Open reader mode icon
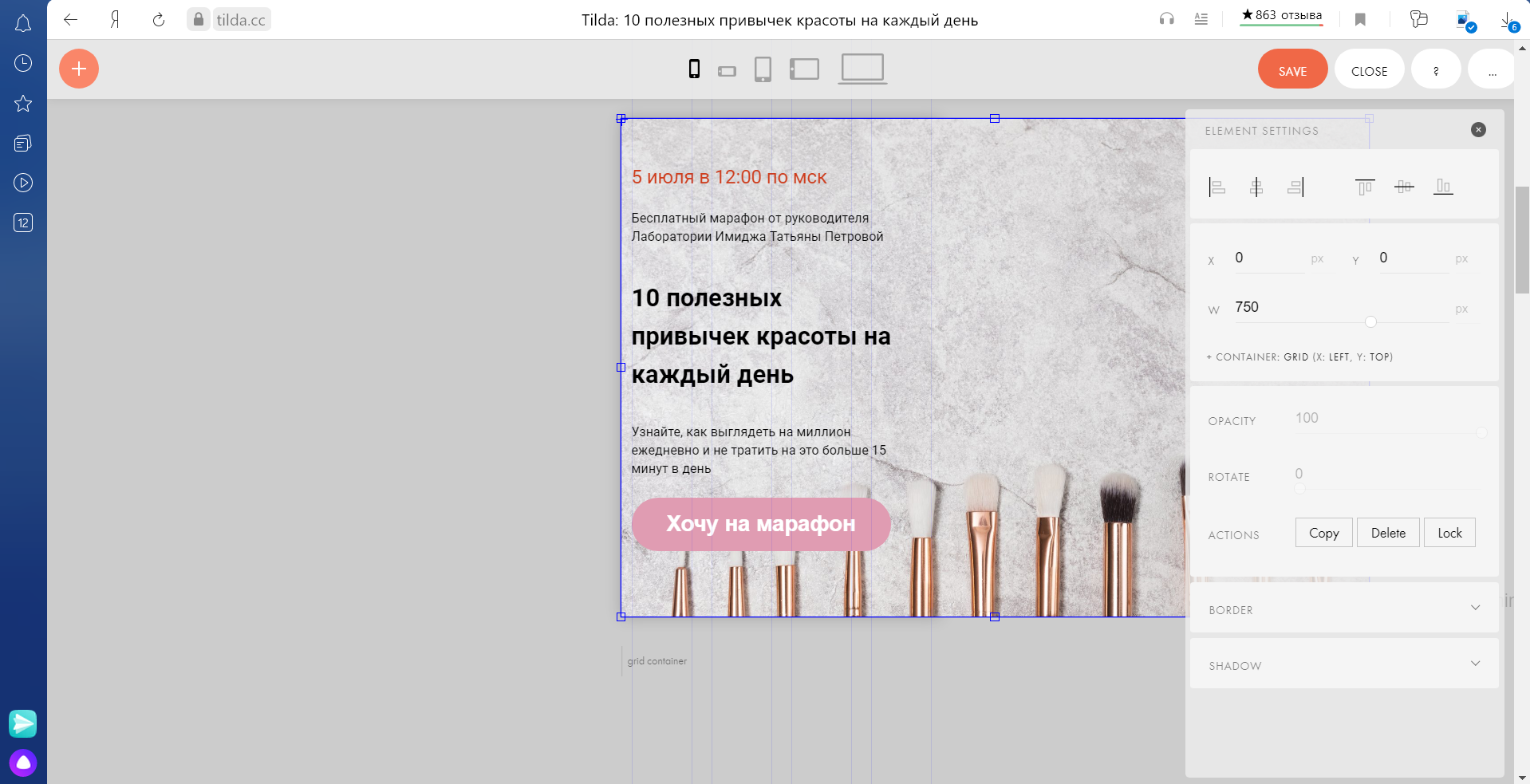 [1201, 19]
